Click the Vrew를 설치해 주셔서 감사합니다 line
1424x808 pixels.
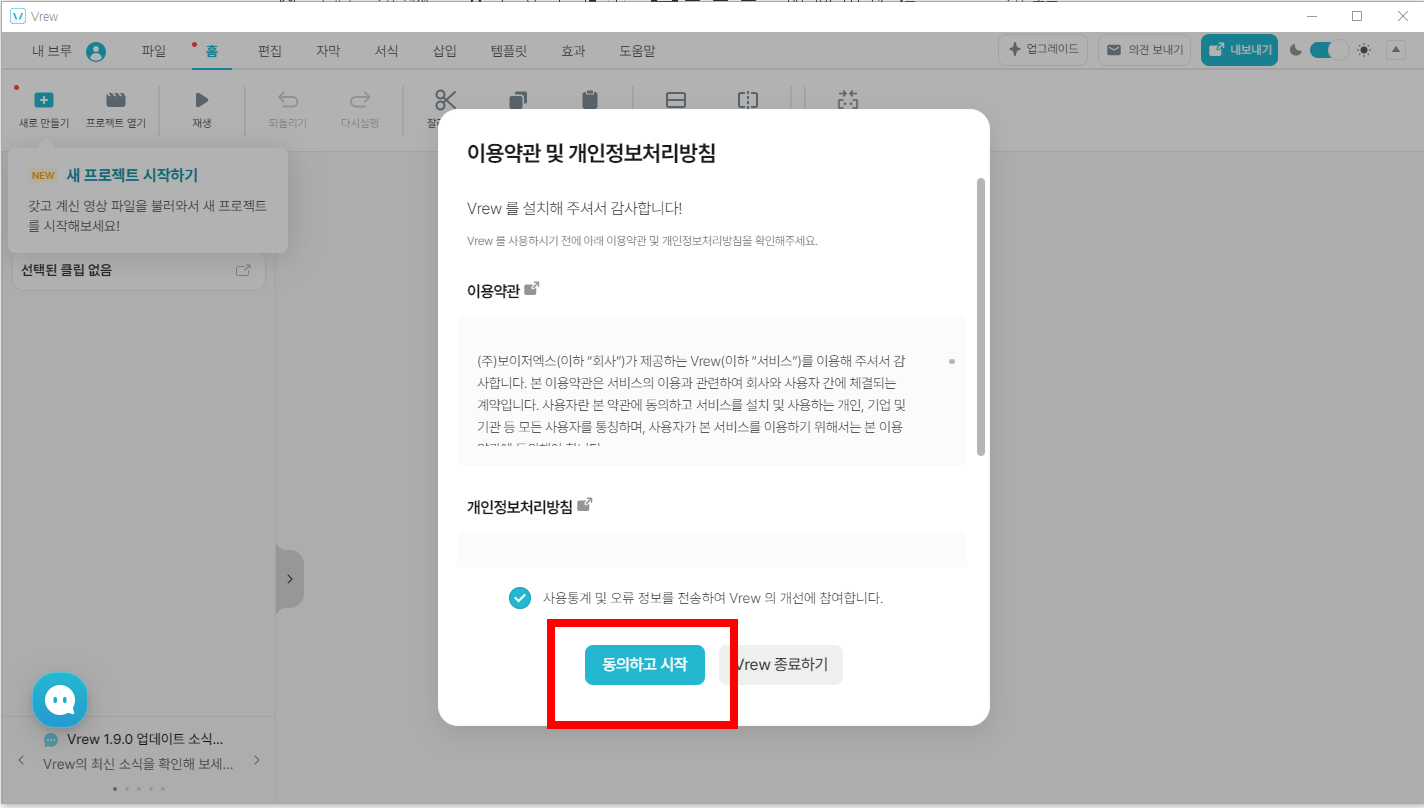pos(574,209)
